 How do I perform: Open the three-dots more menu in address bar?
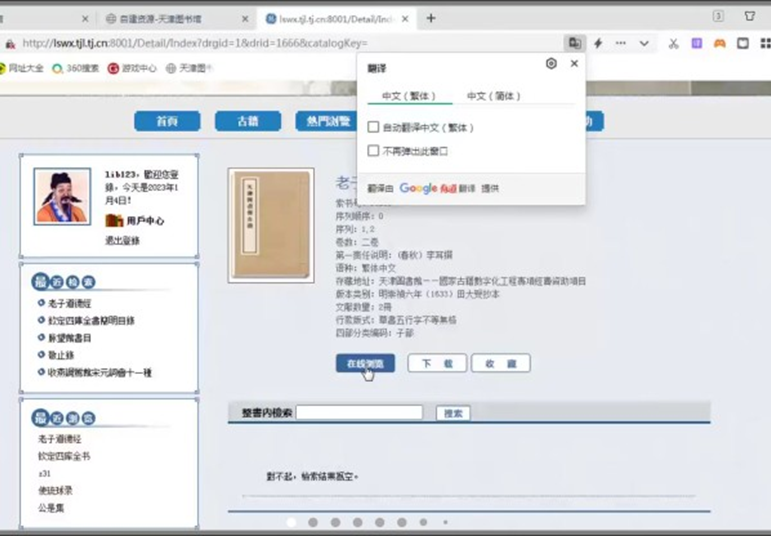pos(621,43)
